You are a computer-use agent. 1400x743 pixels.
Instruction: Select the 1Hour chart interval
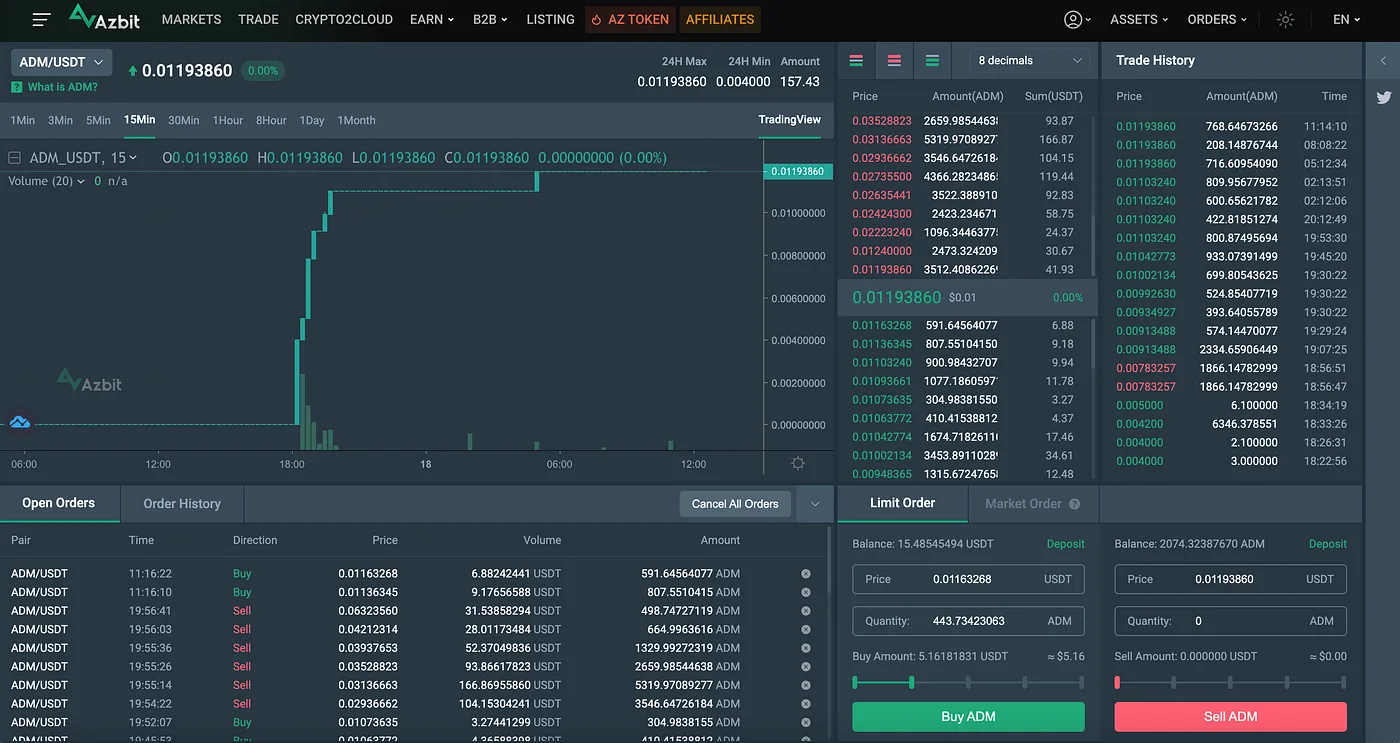pyautogui.click(x=228, y=120)
